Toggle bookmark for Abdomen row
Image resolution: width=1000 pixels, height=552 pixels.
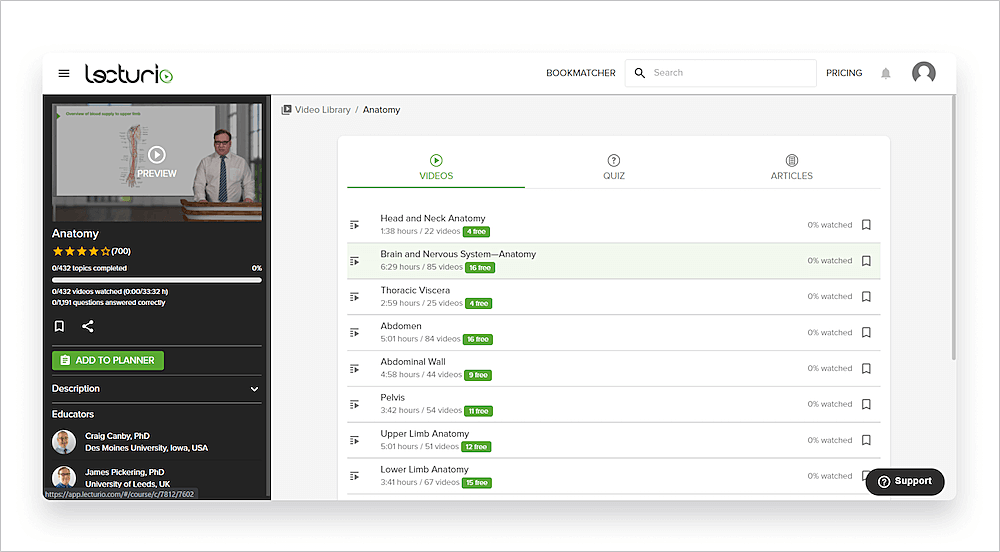(x=866, y=333)
